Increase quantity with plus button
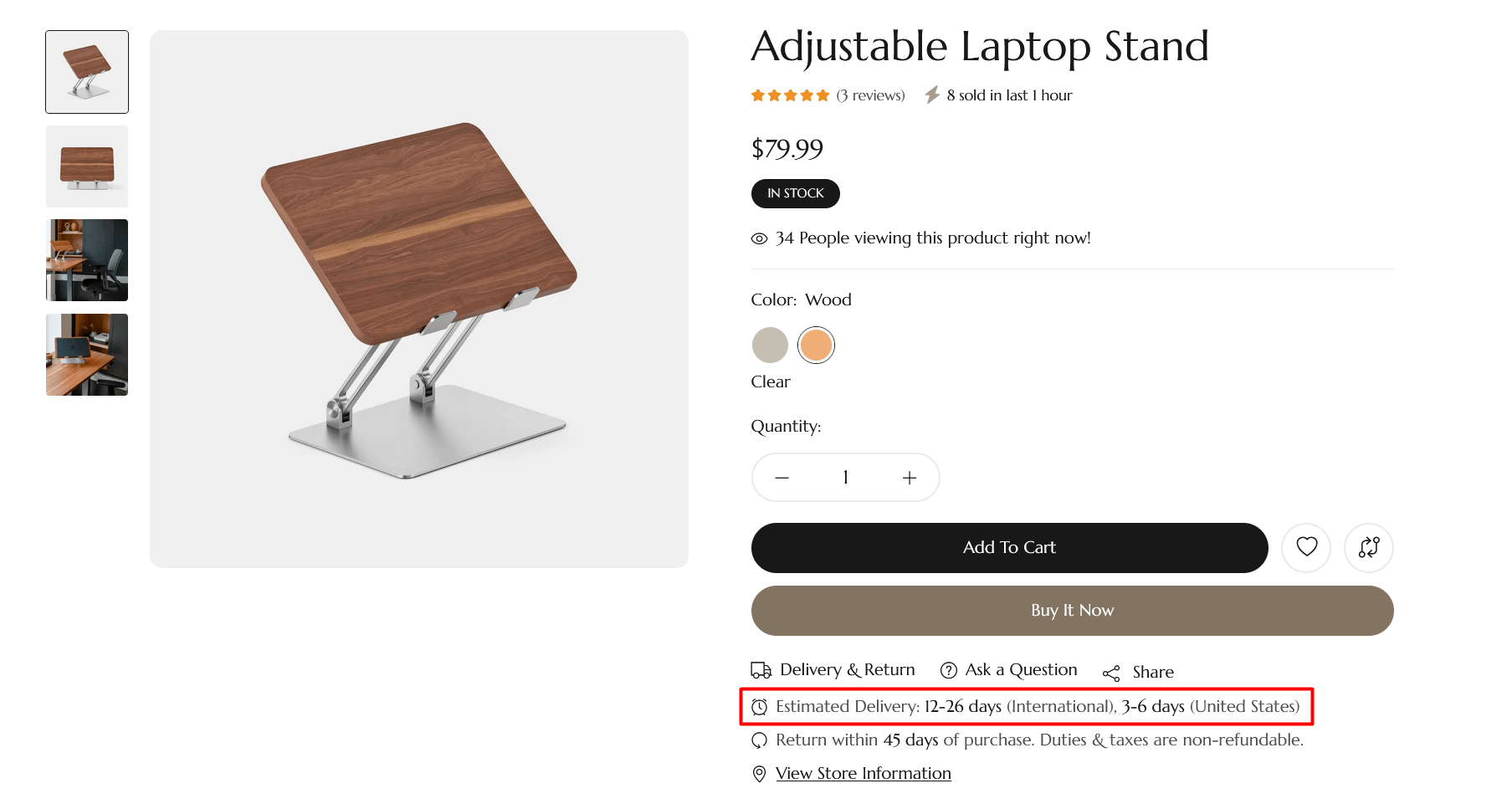The image size is (1512, 809). tap(910, 478)
